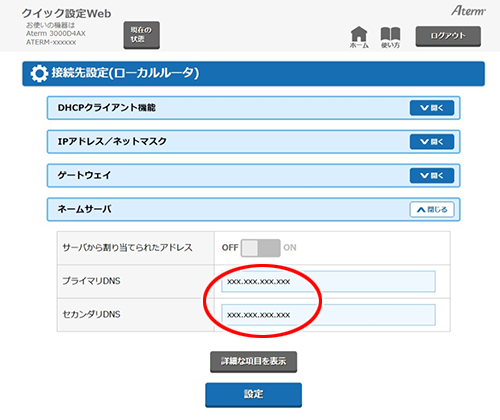The image size is (500, 420).
Task: Collapse the ネームサーバ section with 閉じる
Action: (x=432, y=210)
